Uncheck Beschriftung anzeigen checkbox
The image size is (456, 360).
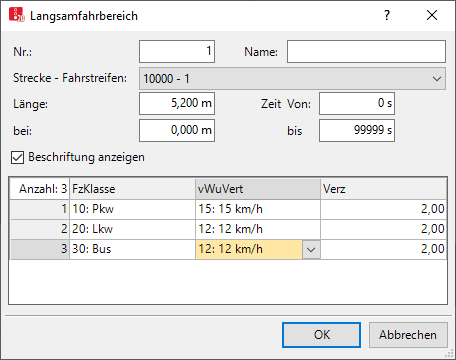pyautogui.click(x=17, y=157)
